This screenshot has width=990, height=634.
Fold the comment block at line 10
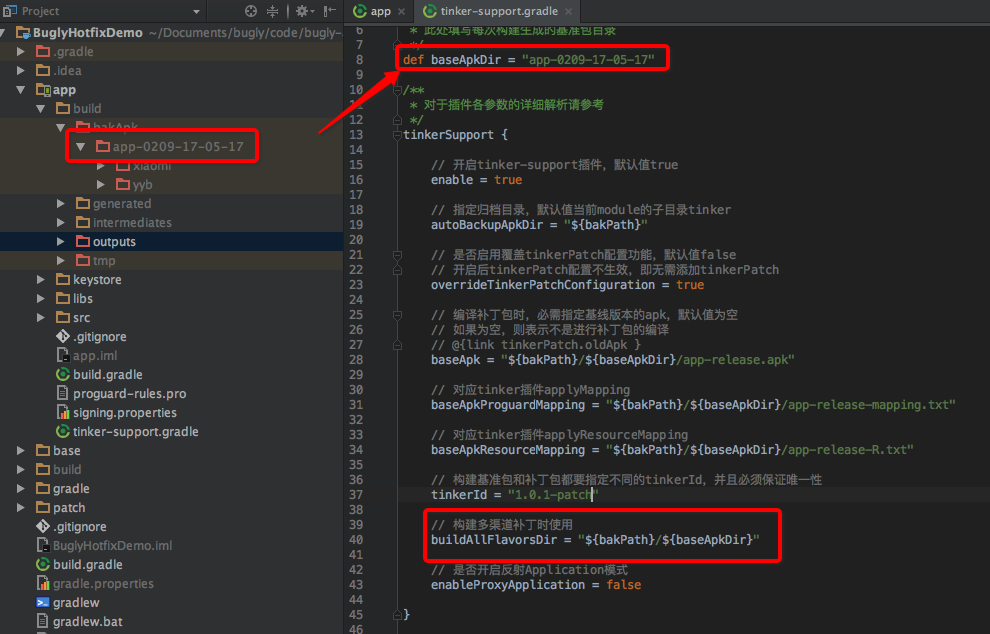(x=397, y=90)
